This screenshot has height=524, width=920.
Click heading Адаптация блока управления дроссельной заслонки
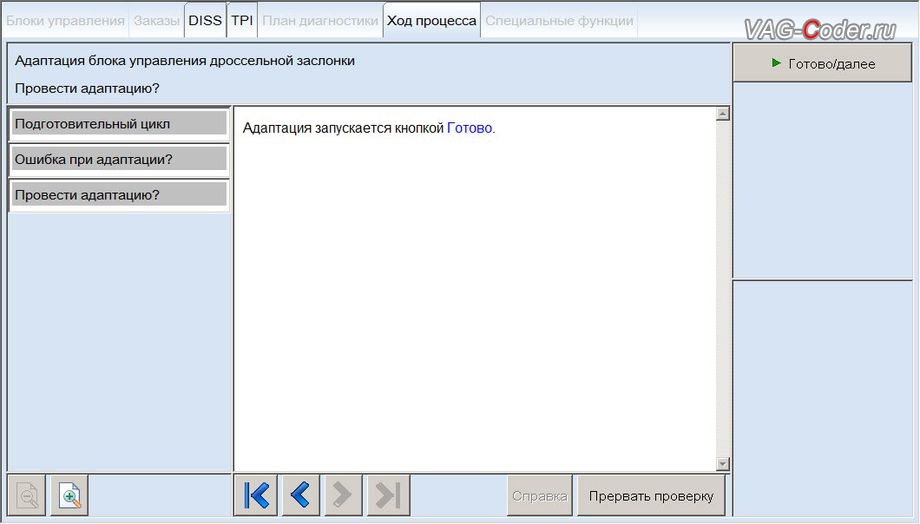[x=185, y=61]
